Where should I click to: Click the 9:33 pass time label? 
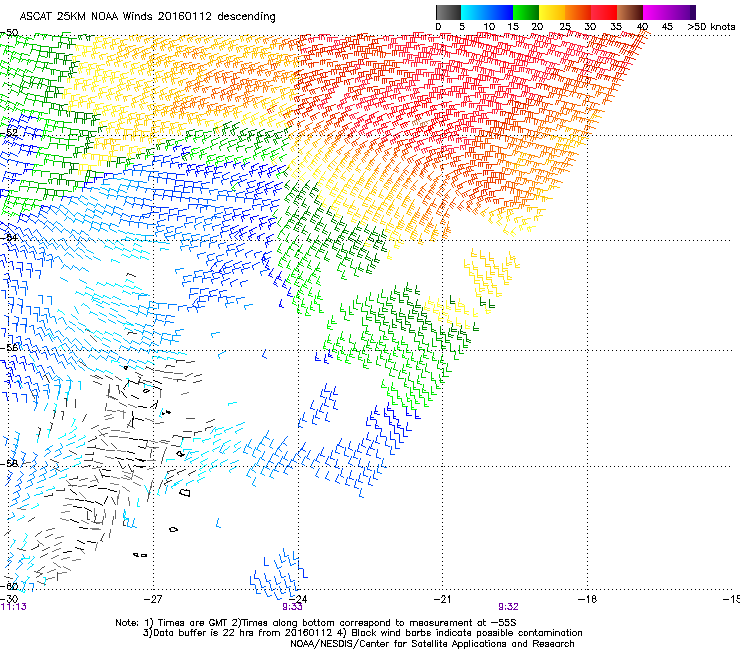292,607
